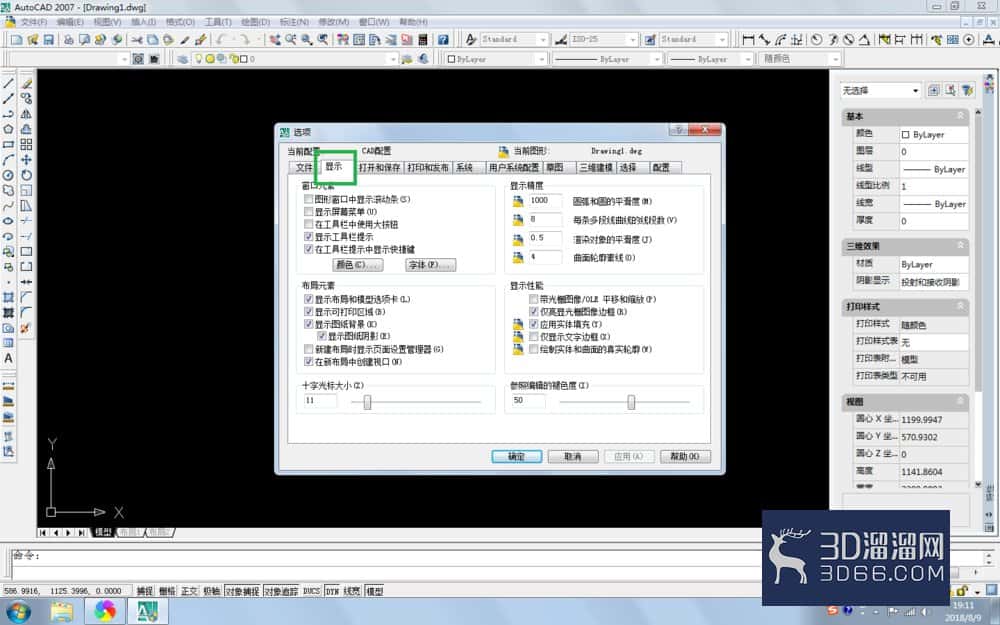This screenshot has height=625, width=1000.
Task: Select the Array modify tool
Action: click(26, 145)
